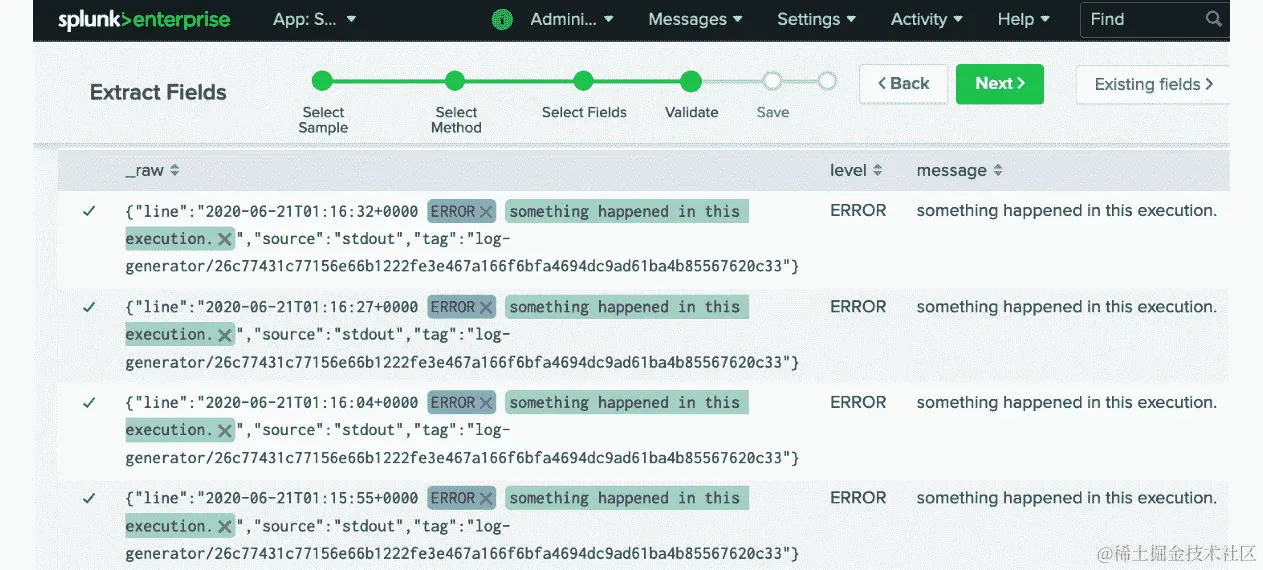Click the Extract Fields page title

coord(158,92)
